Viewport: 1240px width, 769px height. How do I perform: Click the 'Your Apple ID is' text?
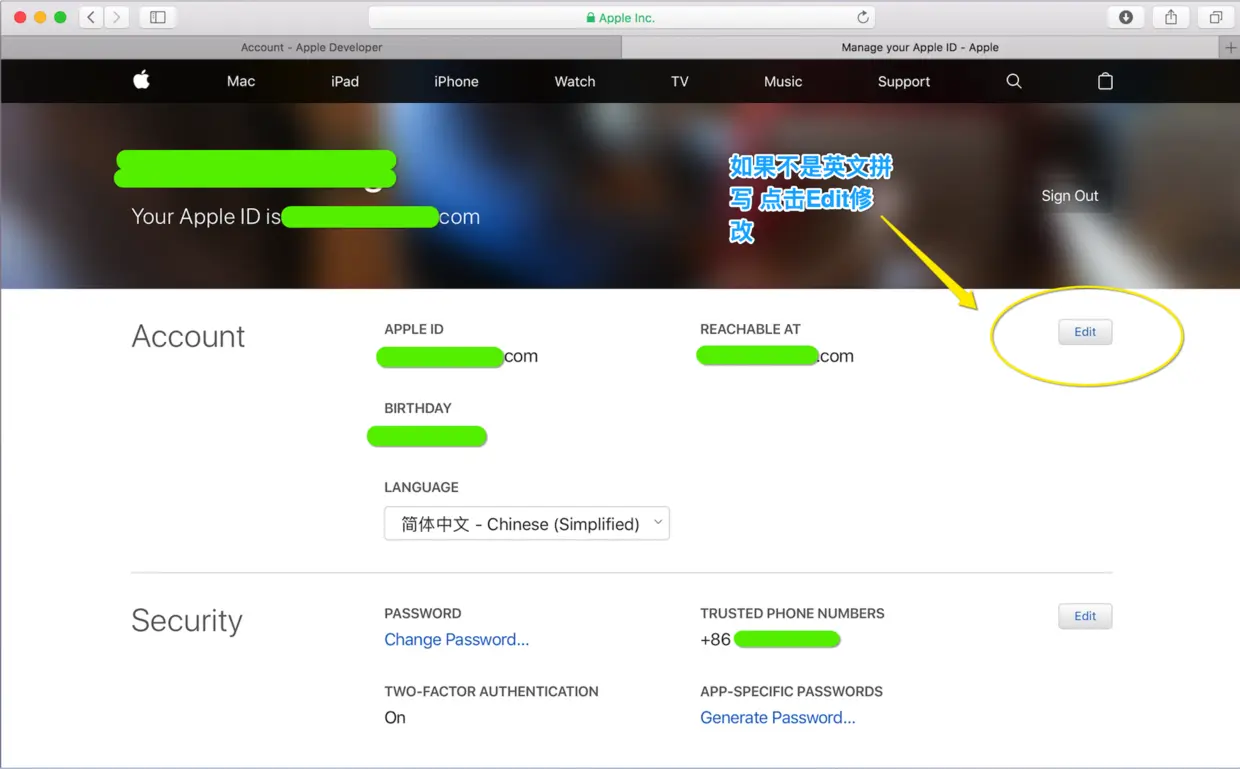[x=206, y=217]
